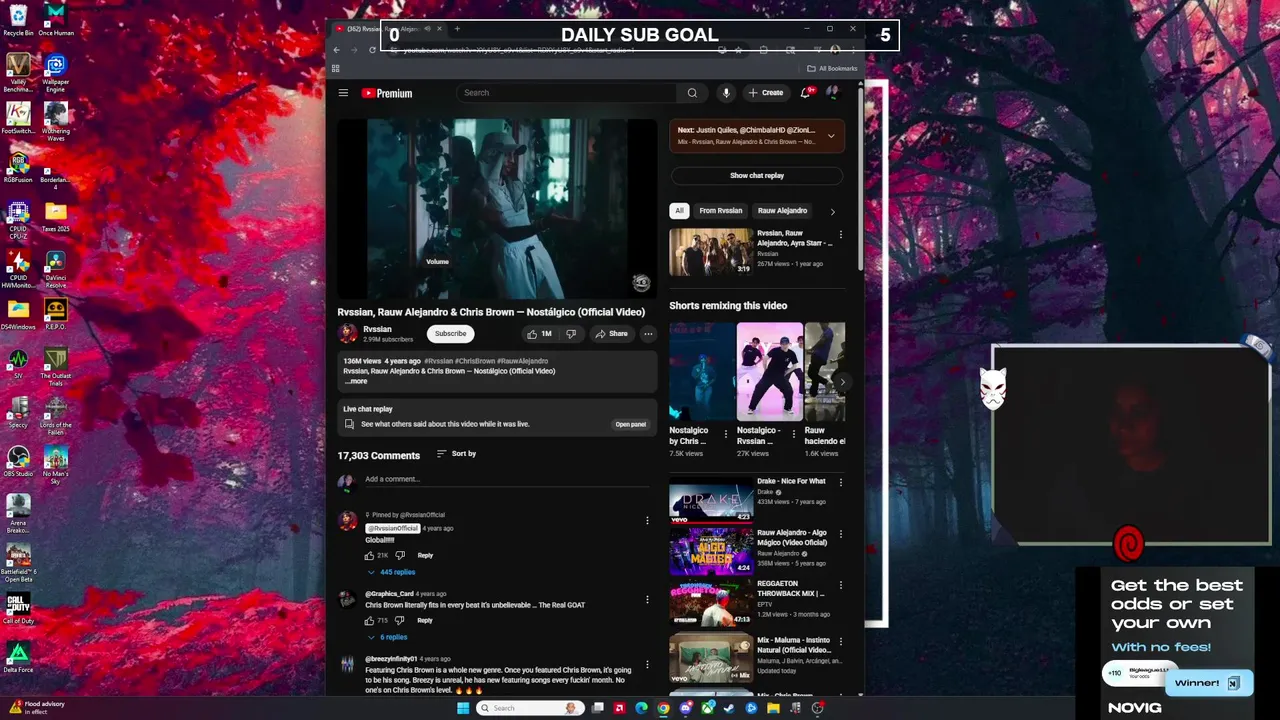Open DaVinci Resolve desktop icon
The height and width of the screenshot is (720, 1280).
point(56,269)
